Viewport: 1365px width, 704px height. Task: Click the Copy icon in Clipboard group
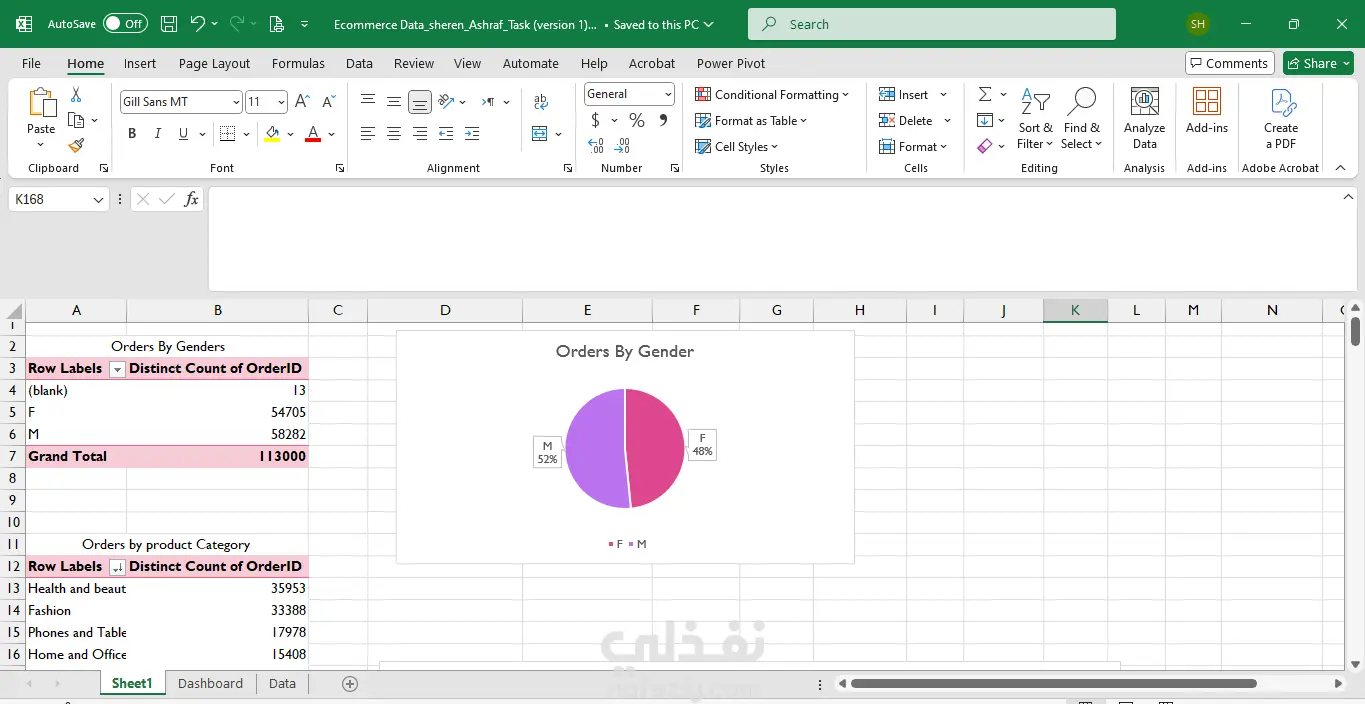pos(76,120)
